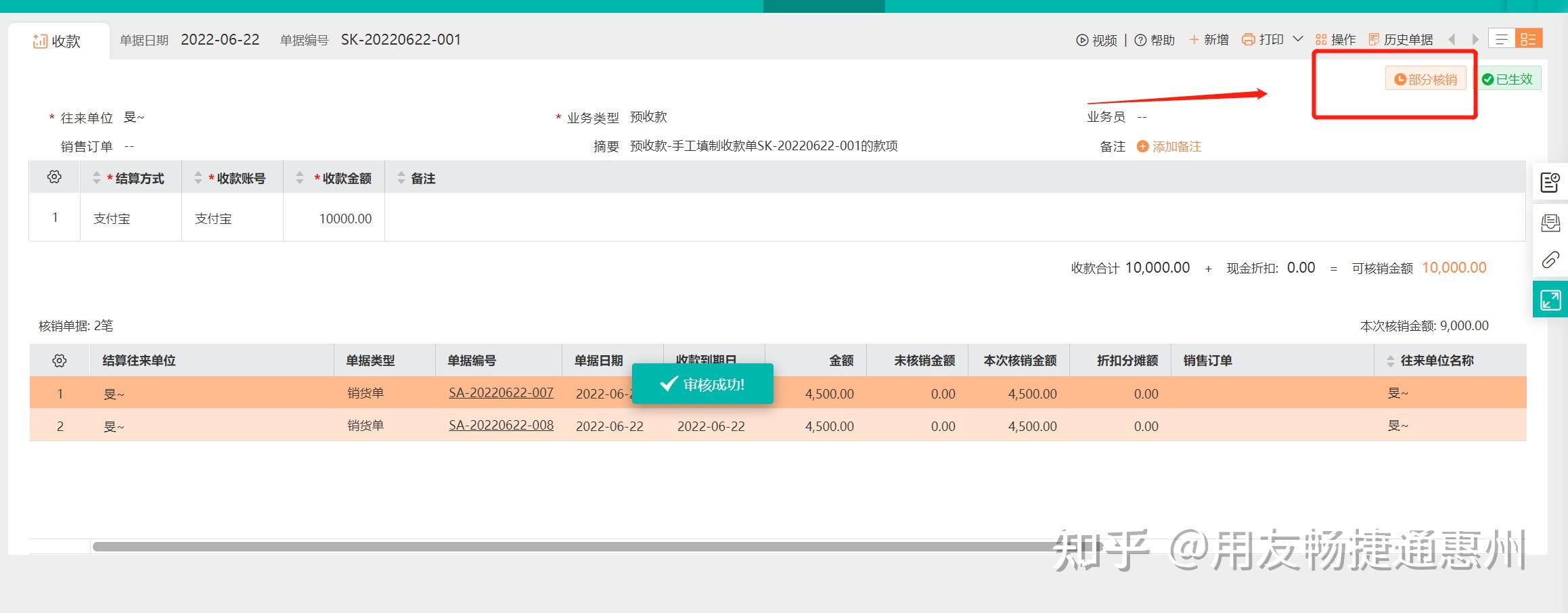
Task: Open document link SA-20220622-007
Action: [x=501, y=392]
